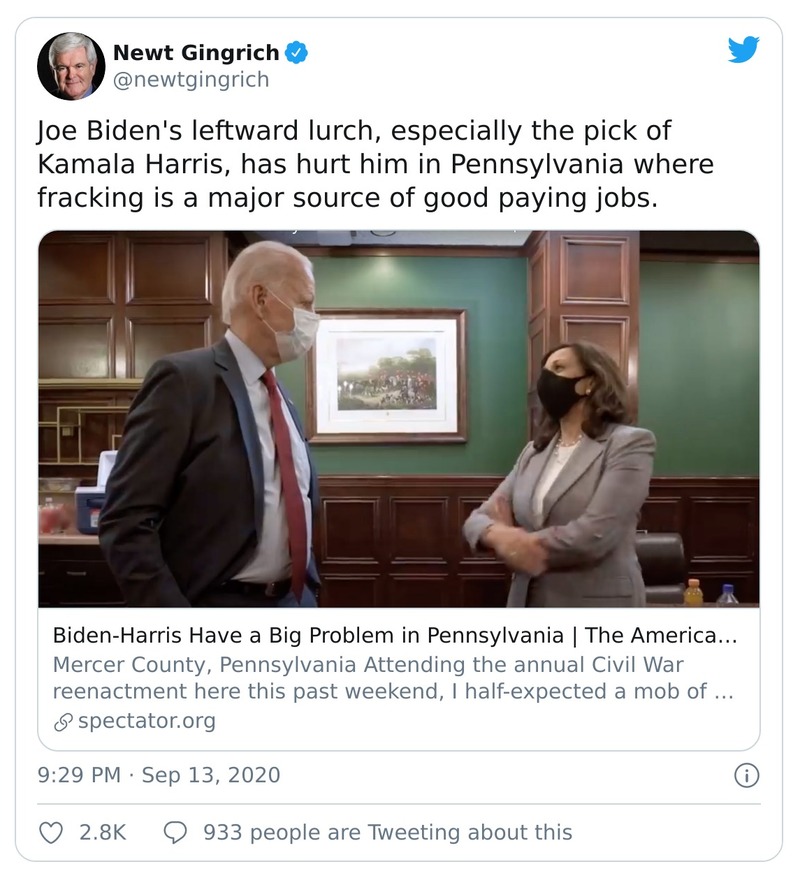Open the Newt Gingrich display name
Image resolution: width=800 pixels, height=878 pixels.
196,53
